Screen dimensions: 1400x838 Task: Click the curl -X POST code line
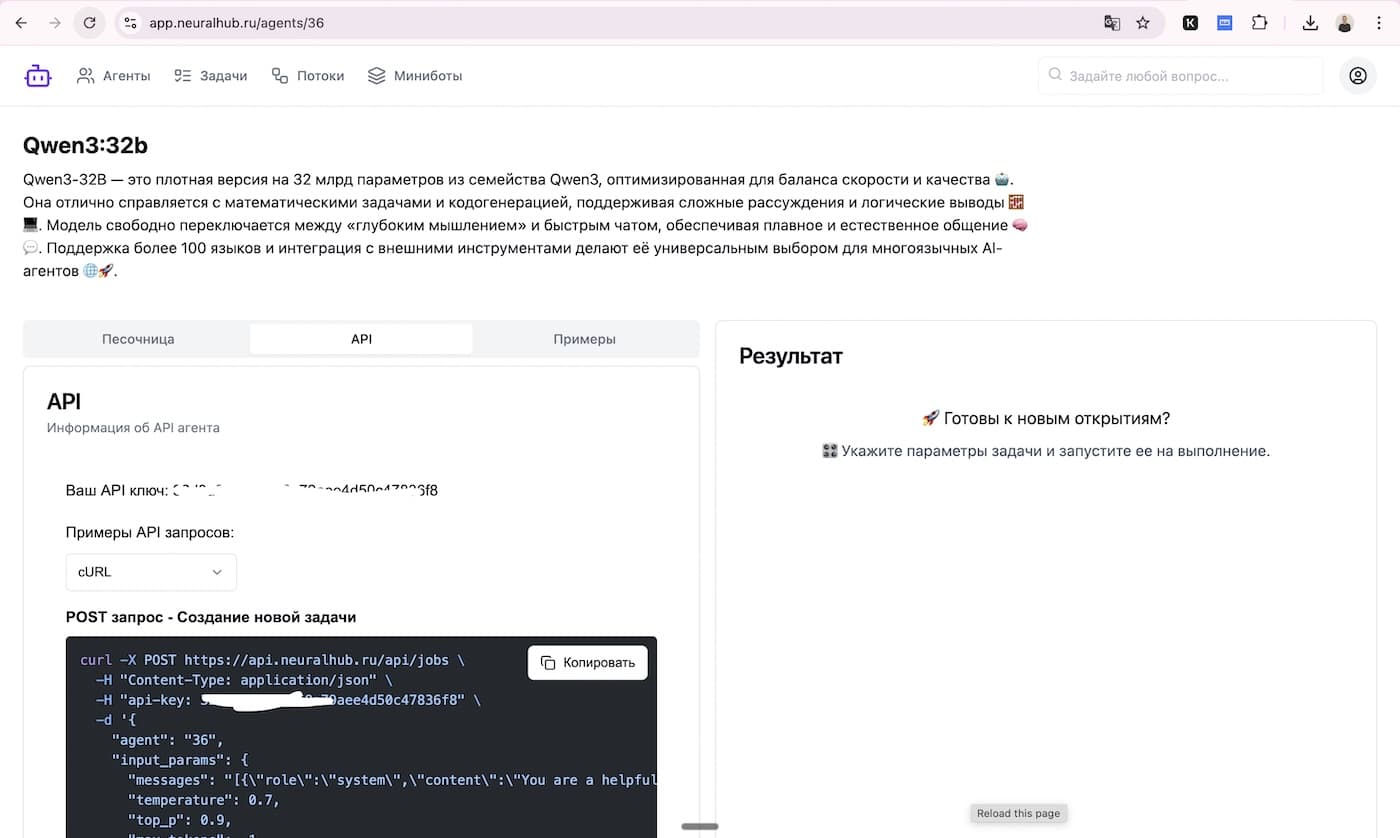(272, 660)
